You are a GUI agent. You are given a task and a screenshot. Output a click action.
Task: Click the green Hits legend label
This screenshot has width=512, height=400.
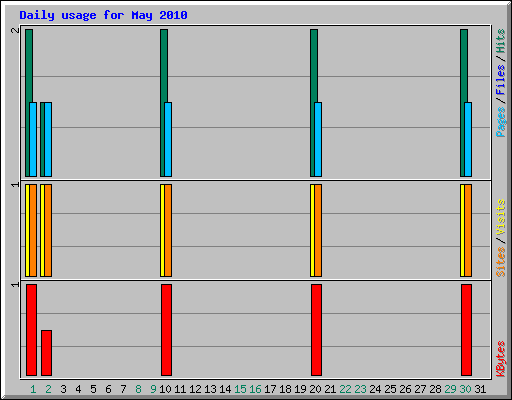click(501, 41)
